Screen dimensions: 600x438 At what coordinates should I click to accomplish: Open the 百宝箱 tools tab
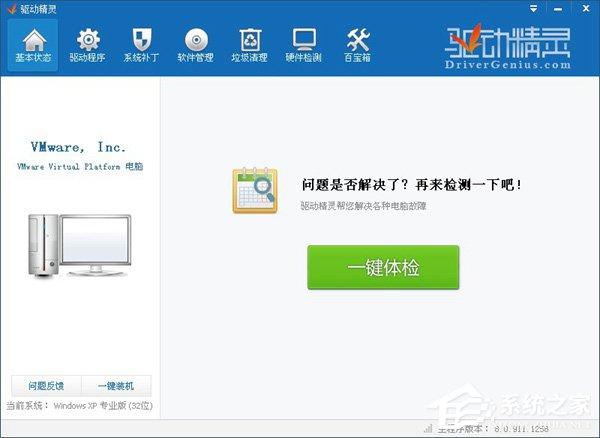point(357,45)
